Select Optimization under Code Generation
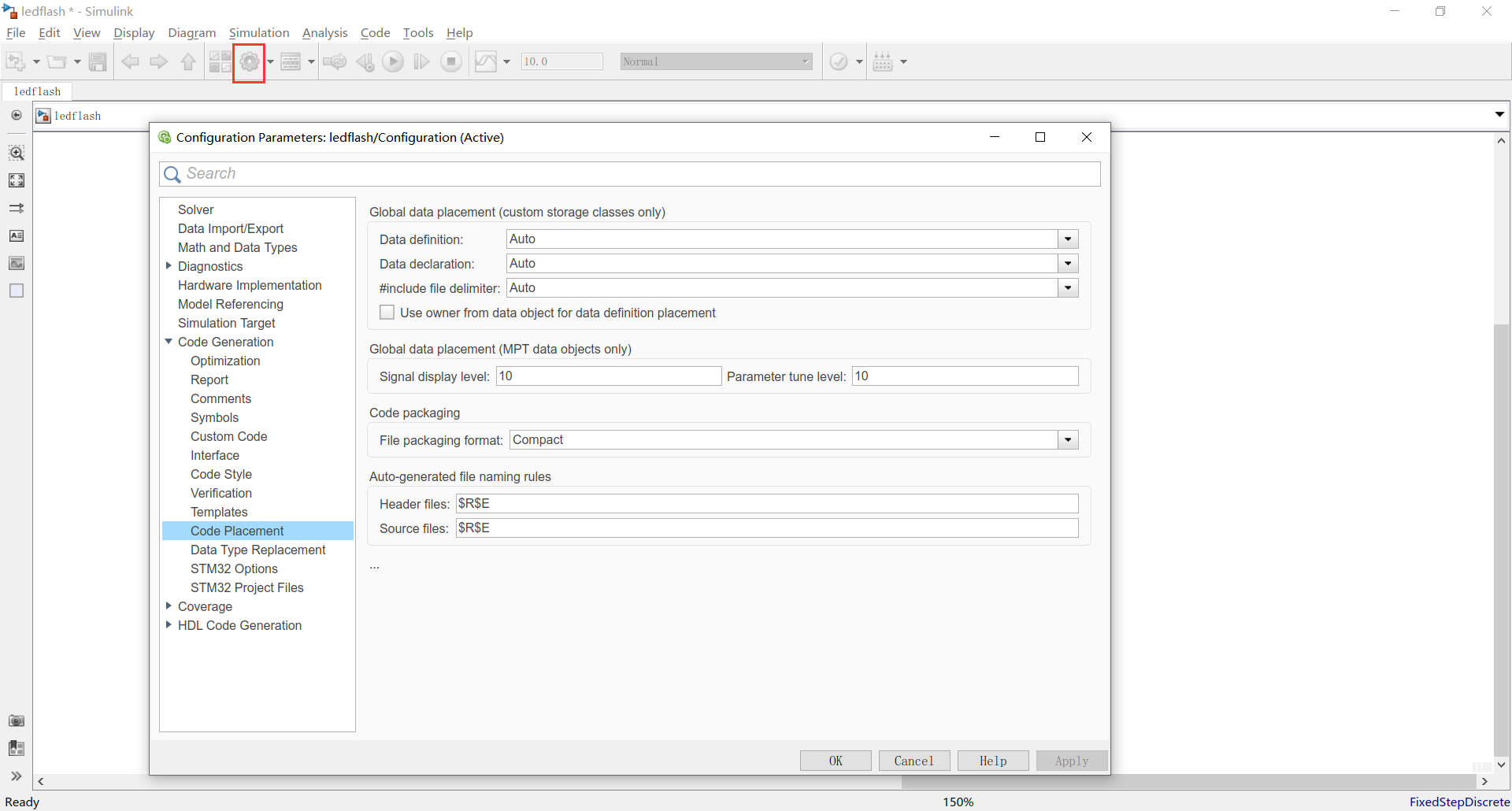This screenshot has height=811, width=1512. coord(225,361)
